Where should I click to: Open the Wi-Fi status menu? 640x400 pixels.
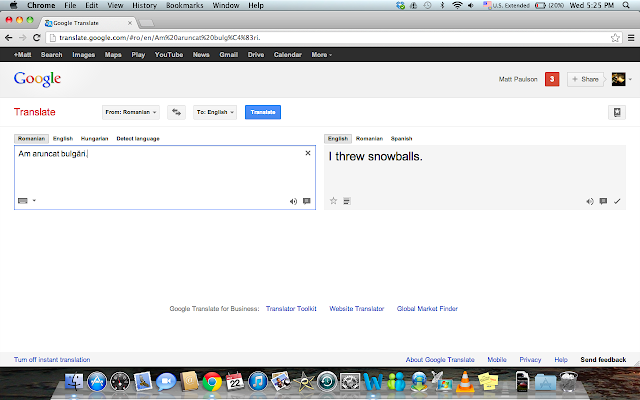pos(457,5)
